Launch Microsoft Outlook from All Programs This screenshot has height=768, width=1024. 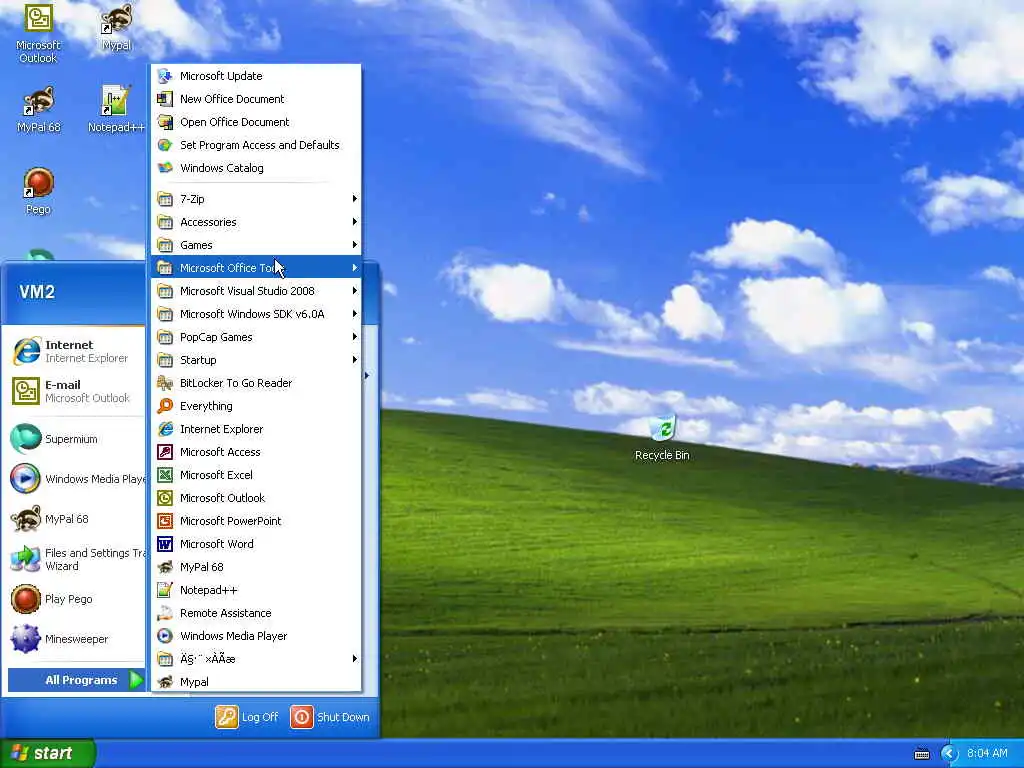[256, 498]
